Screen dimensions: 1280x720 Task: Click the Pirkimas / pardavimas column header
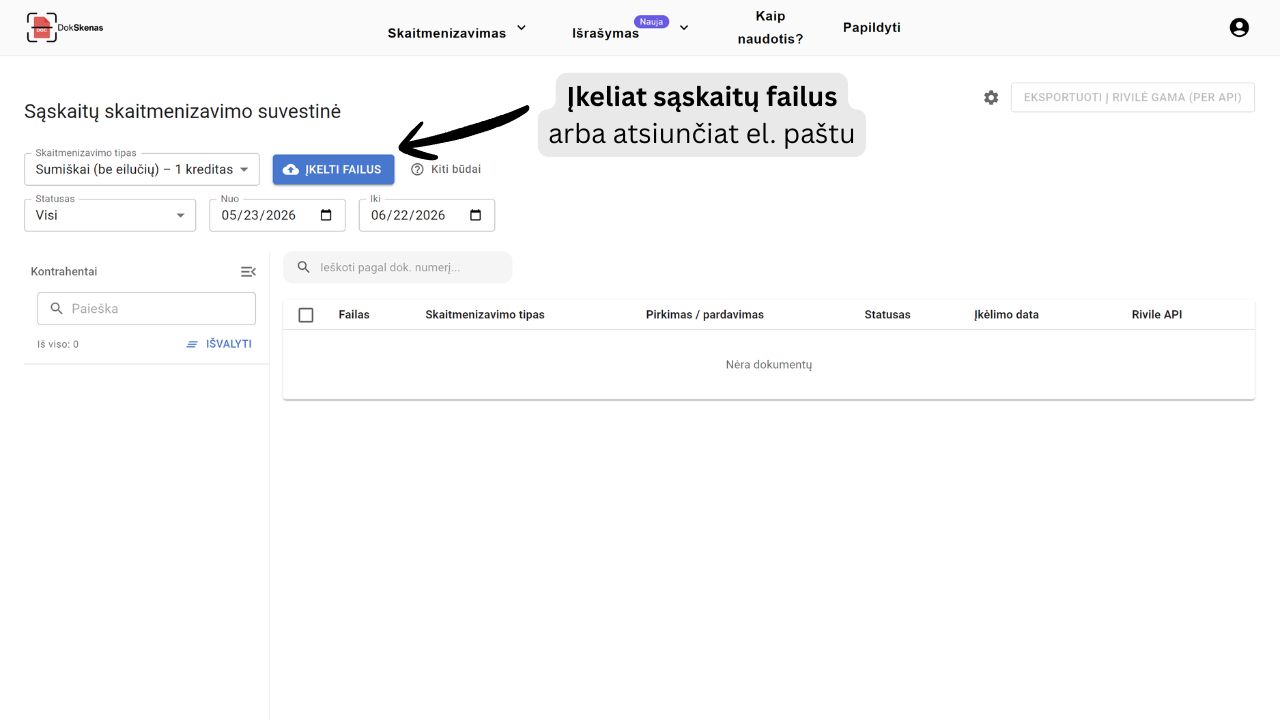click(x=705, y=315)
